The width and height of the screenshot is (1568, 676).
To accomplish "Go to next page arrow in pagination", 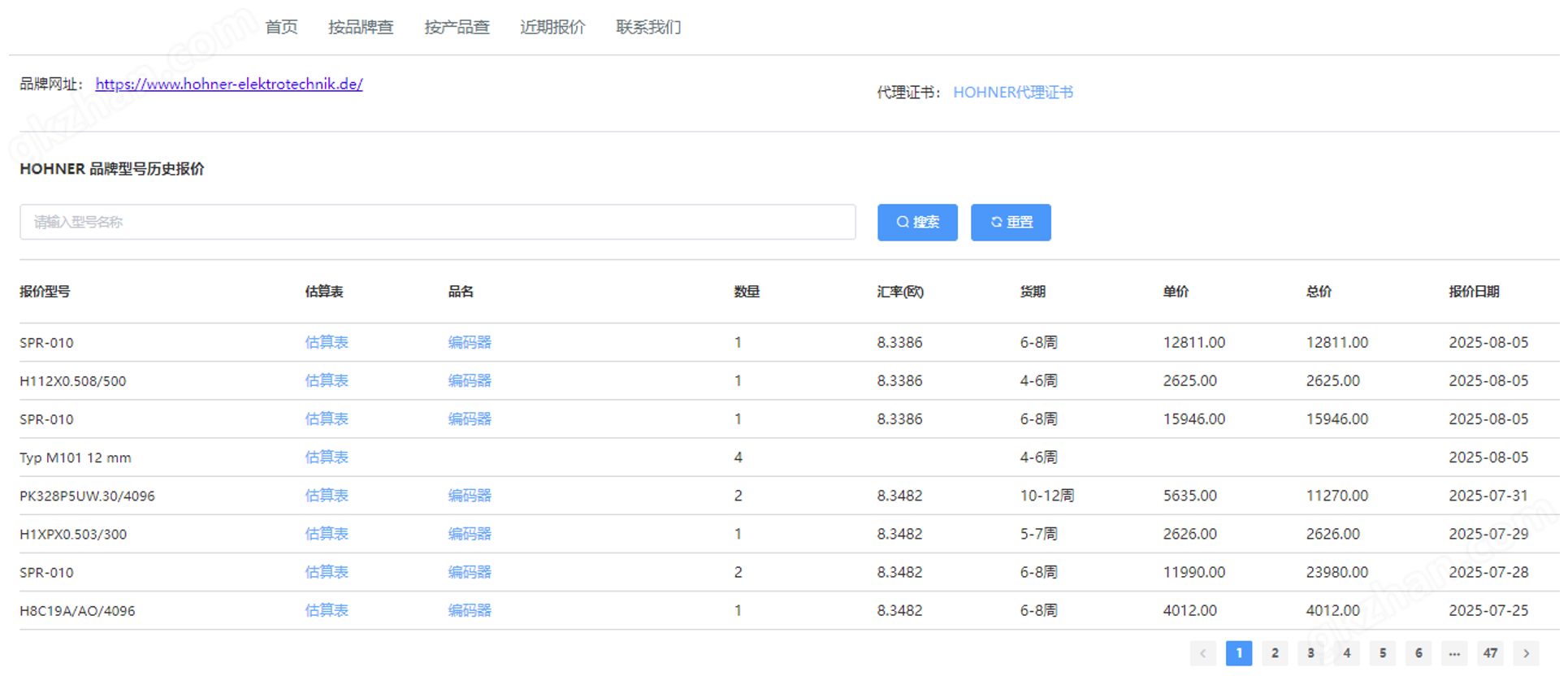I will point(1526,653).
